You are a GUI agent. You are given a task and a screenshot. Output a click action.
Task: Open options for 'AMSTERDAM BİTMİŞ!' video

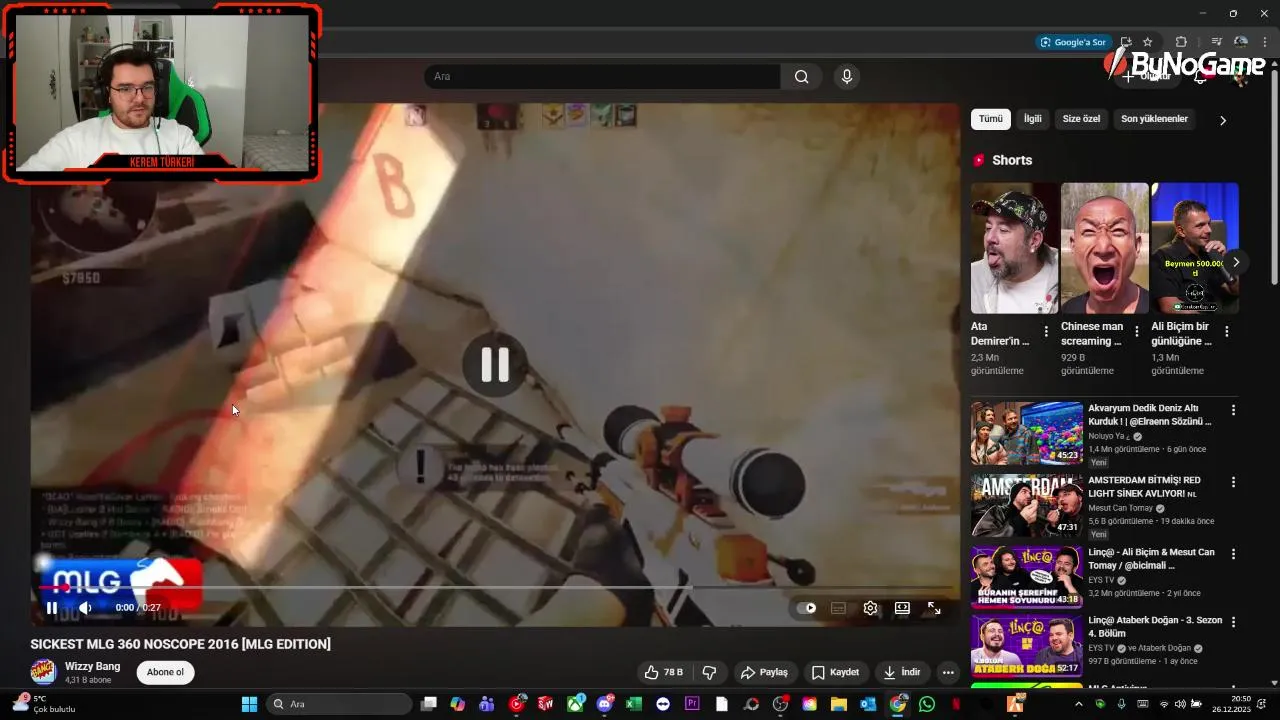(1233, 482)
